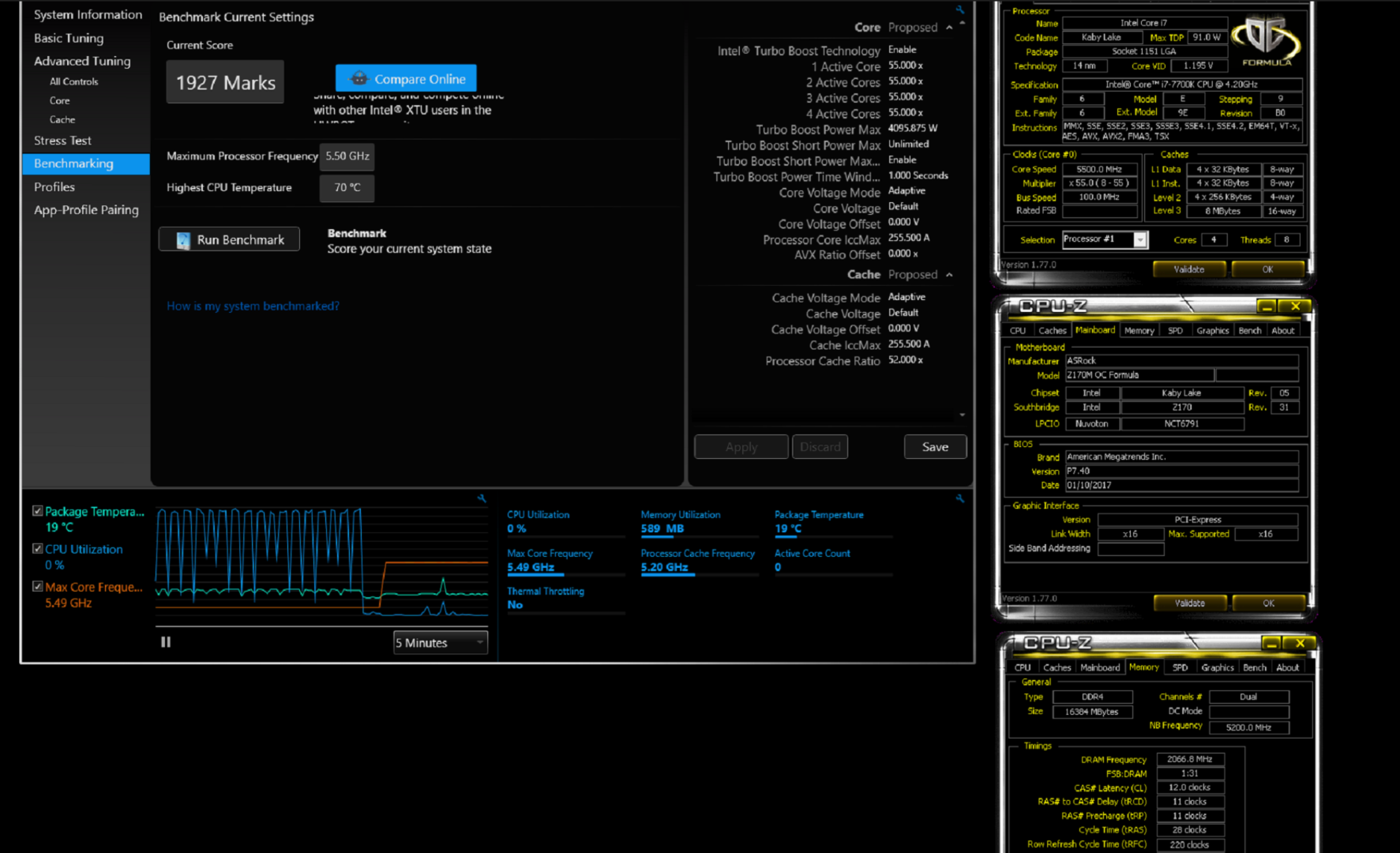Click wrench icon above monitoring graph
This screenshot has height=853, width=1400.
pyautogui.click(x=482, y=498)
